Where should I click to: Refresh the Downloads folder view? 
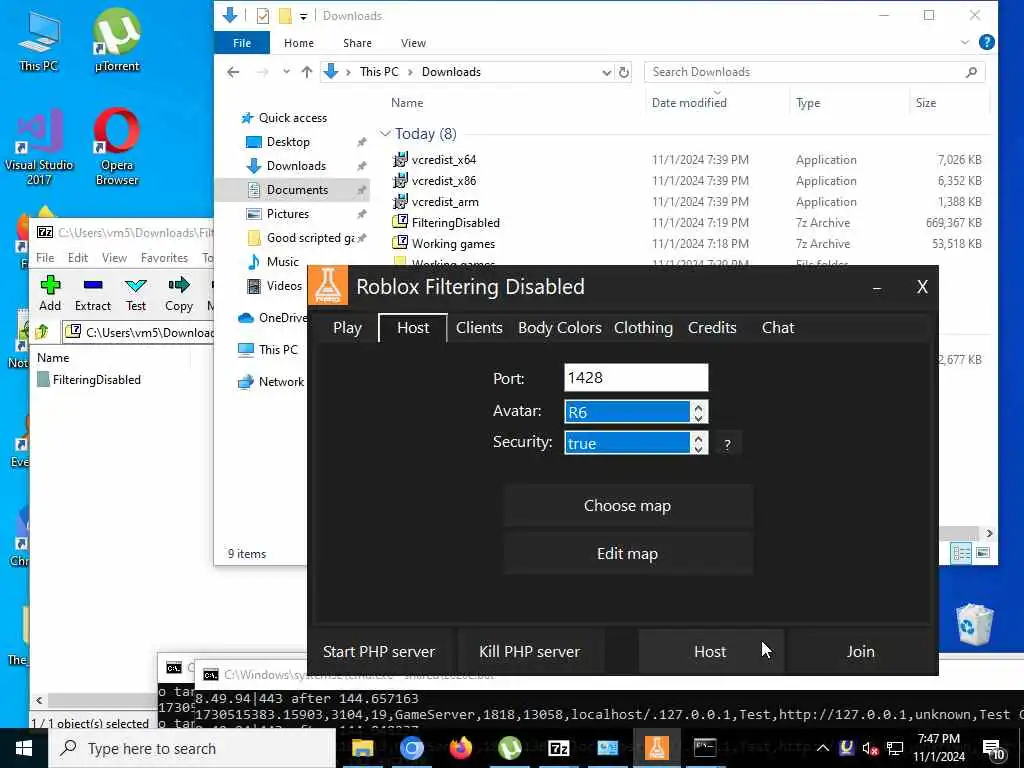624,72
